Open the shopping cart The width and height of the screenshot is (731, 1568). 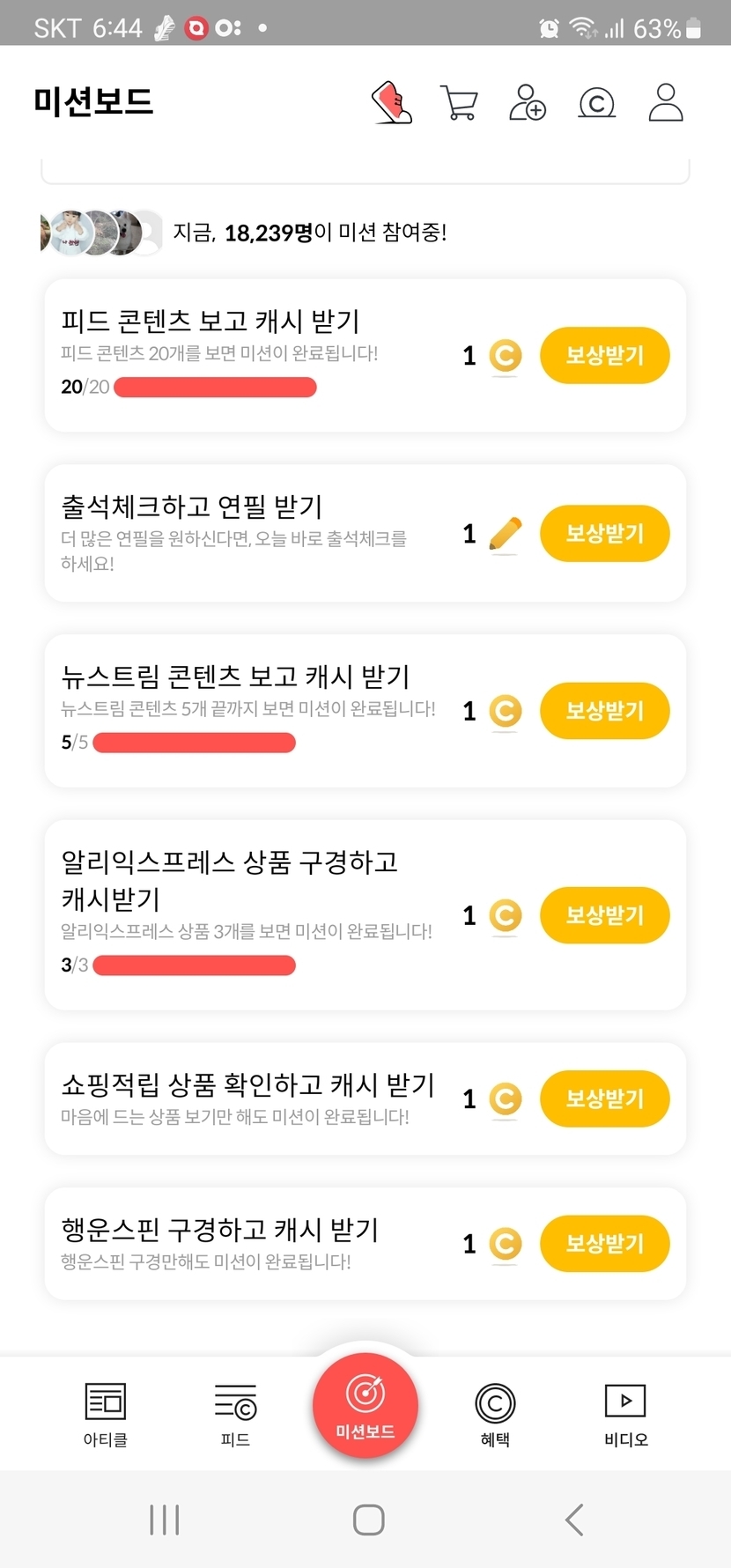[458, 103]
